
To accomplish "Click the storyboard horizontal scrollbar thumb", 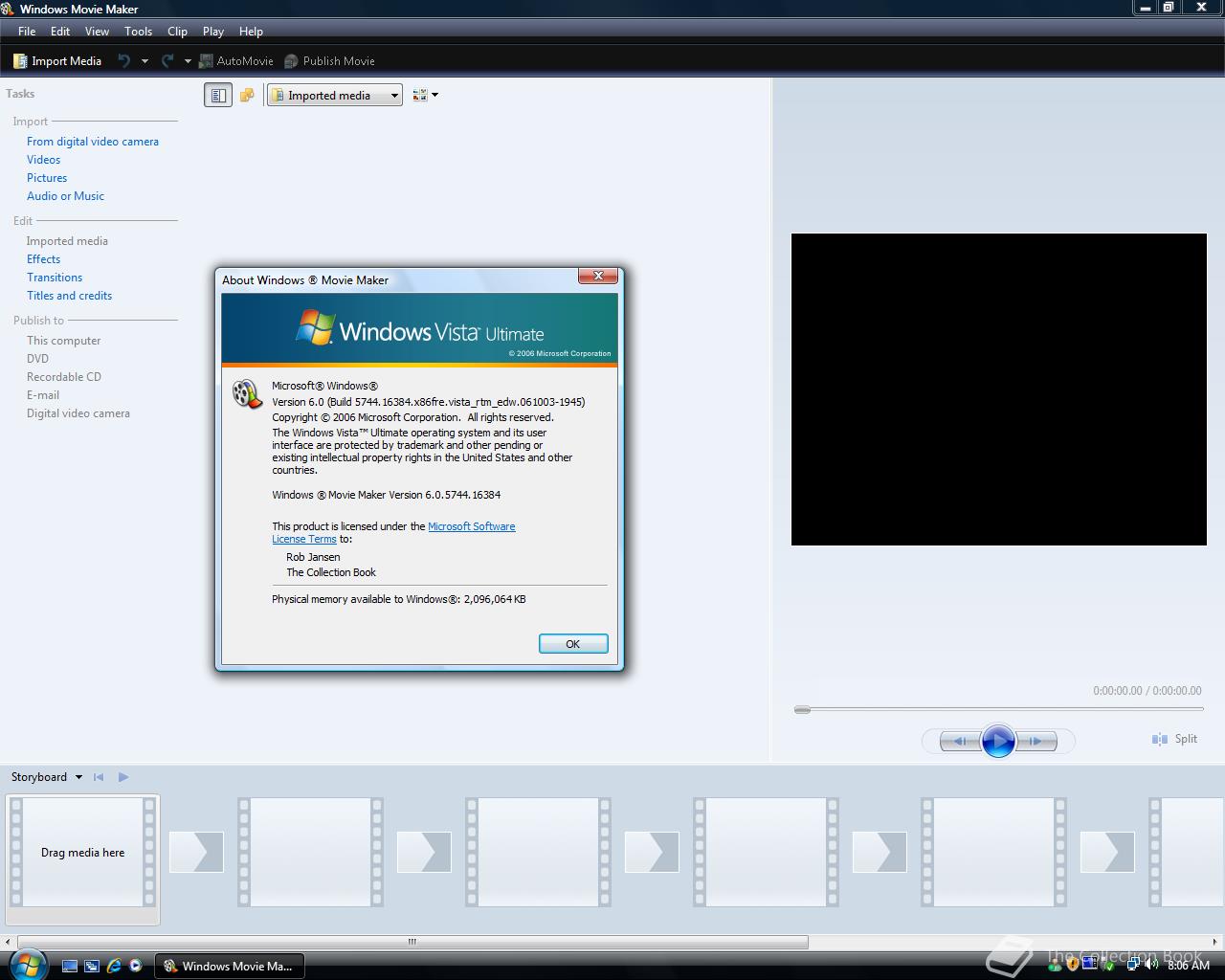I will click(x=412, y=942).
